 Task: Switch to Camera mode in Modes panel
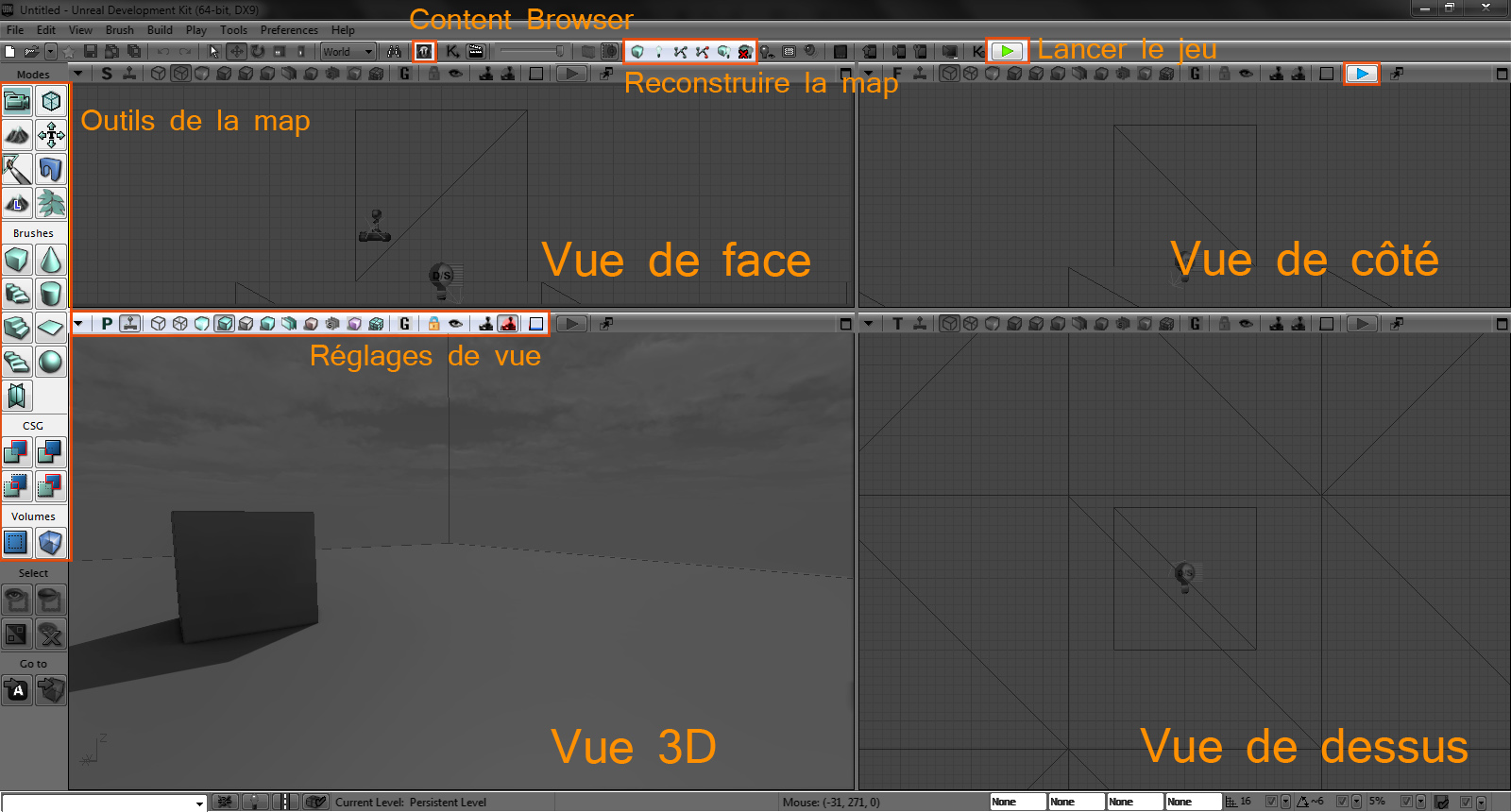[17, 101]
